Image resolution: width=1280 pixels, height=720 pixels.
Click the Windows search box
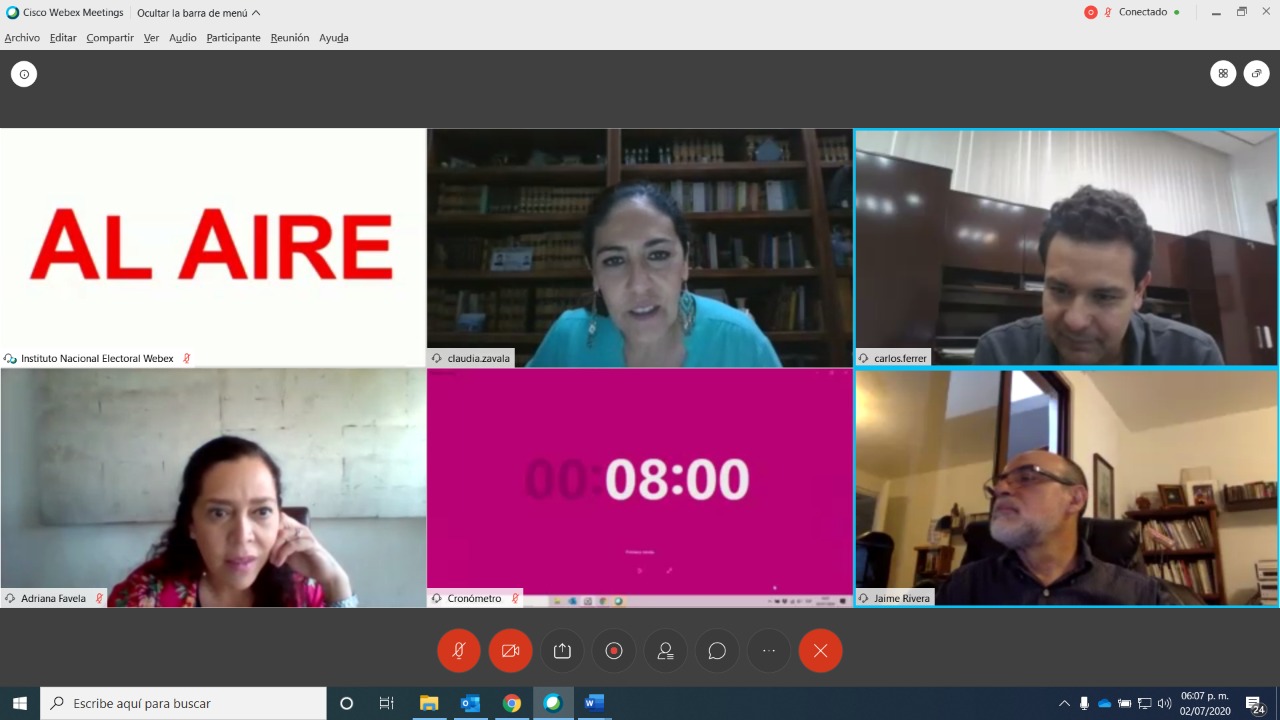pyautogui.click(x=183, y=703)
